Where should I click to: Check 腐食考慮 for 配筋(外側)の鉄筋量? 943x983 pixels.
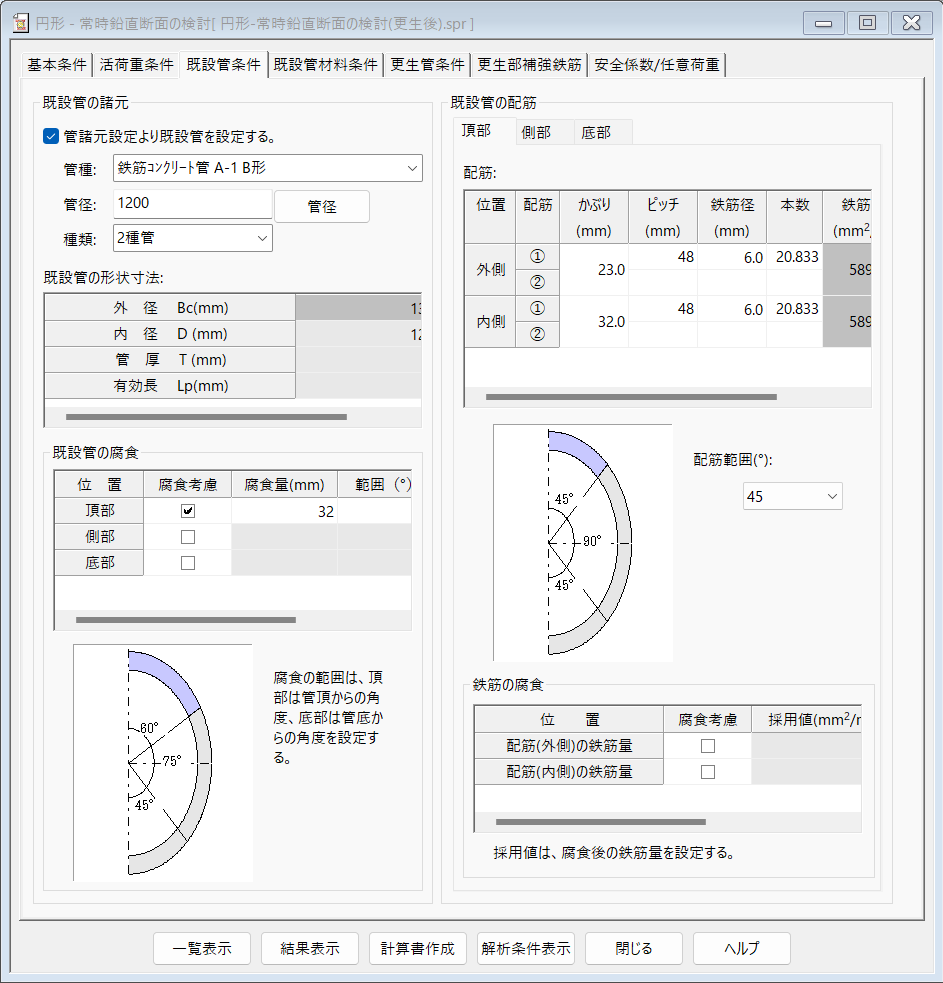pos(708,746)
